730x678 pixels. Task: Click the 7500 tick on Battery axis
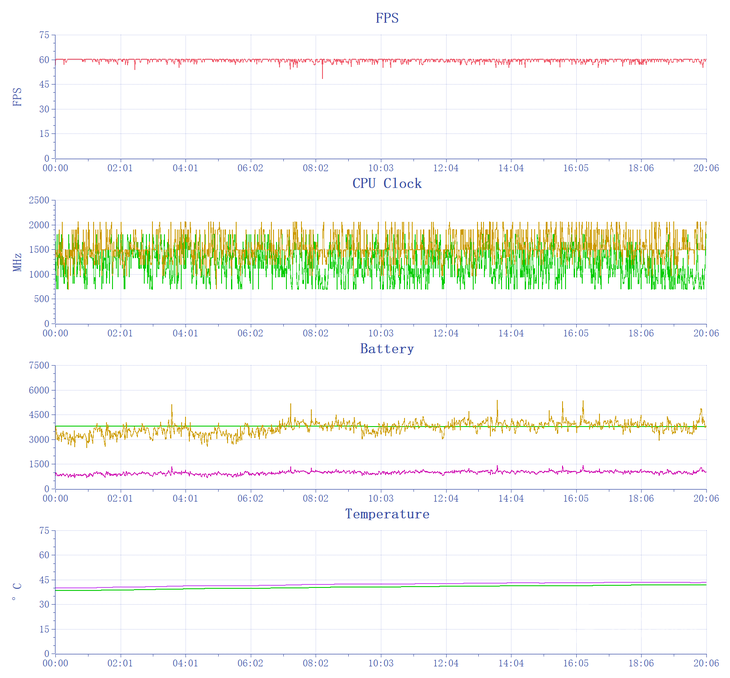pyautogui.click(x=37, y=365)
